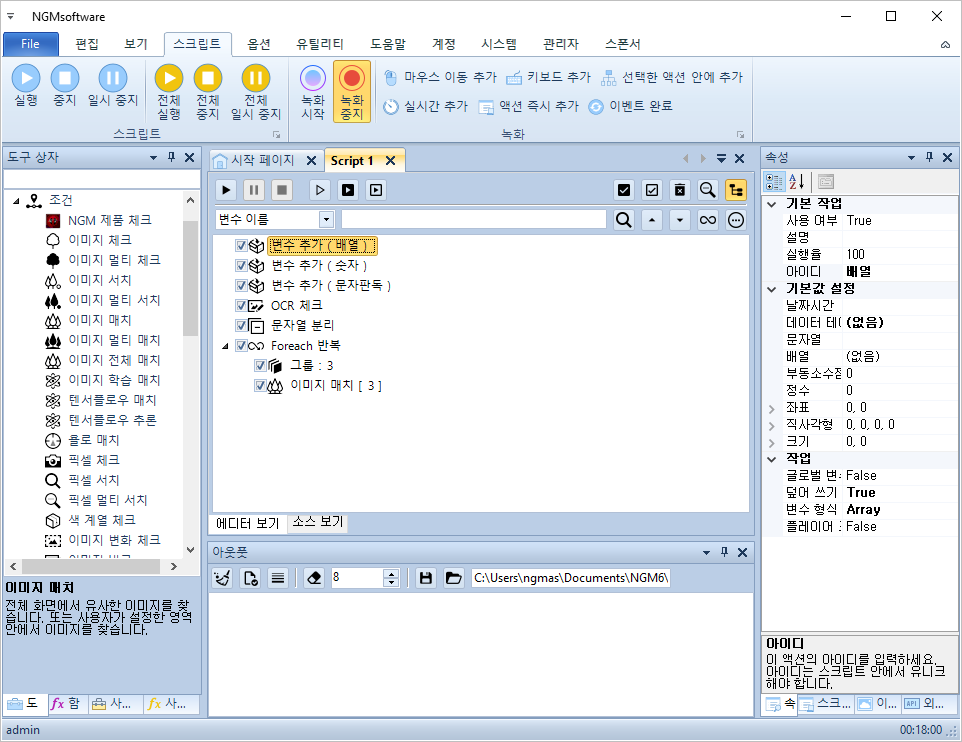Image resolution: width=962 pixels, height=742 pixels.
Task: Open the 유틸리티 ribbon tab
Action: 320,44
